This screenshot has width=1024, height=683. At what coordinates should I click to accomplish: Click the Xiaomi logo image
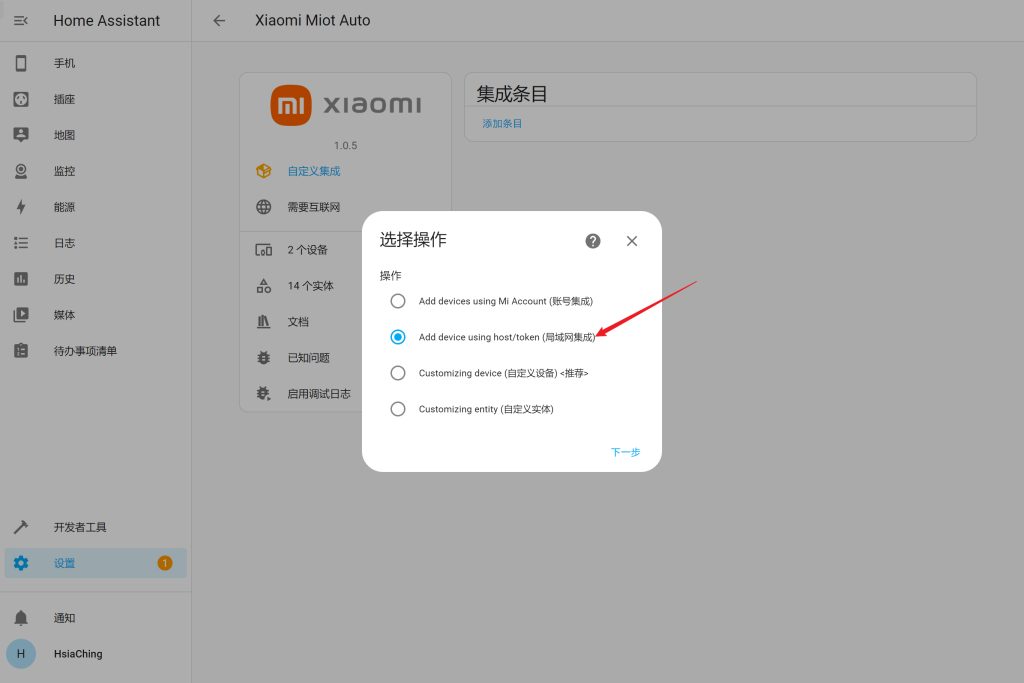pyautogui.click(x=346, y=105)
